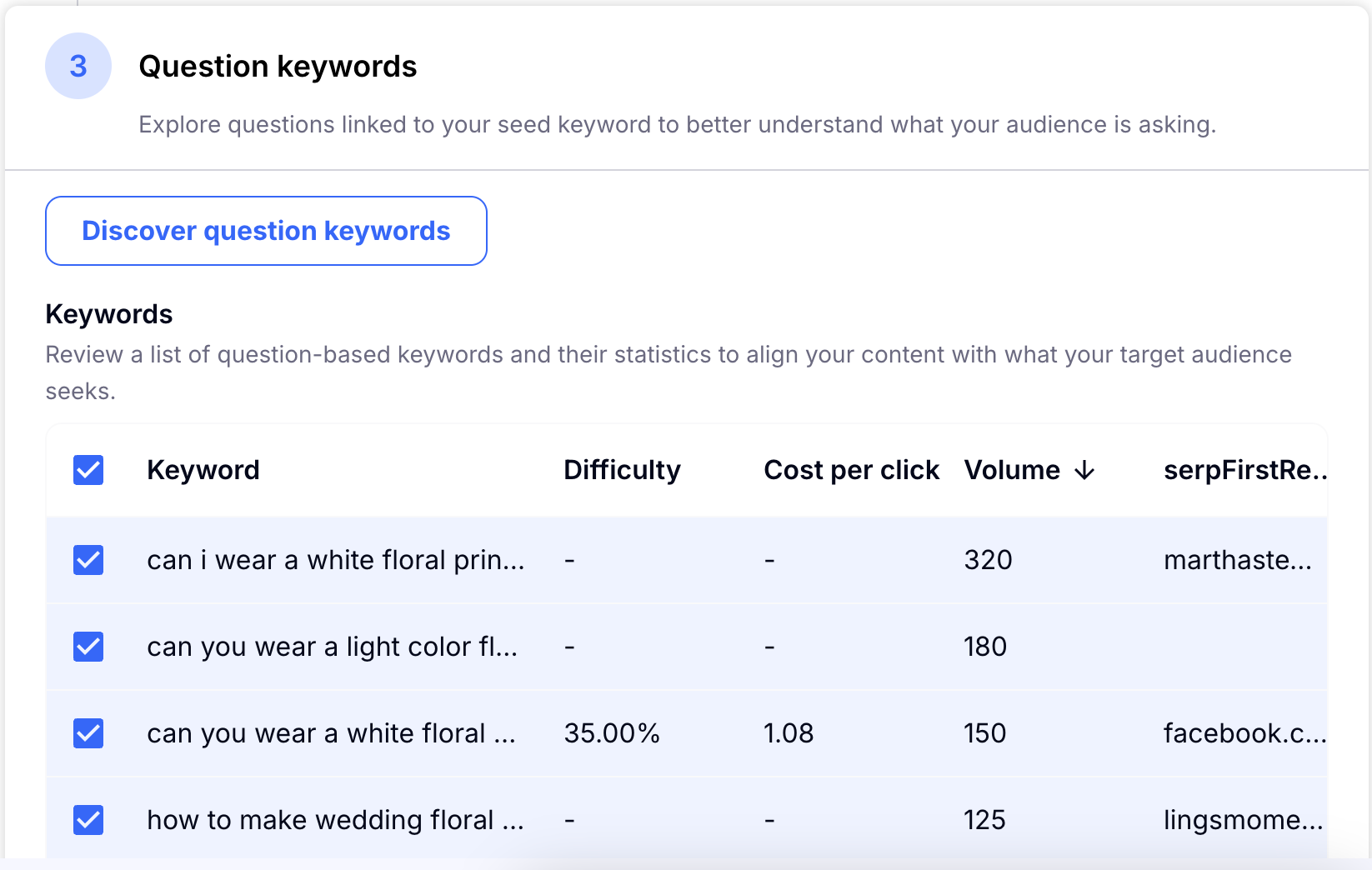Uncheck the 'how to make wedding floral' row

(x=88, y=820)
